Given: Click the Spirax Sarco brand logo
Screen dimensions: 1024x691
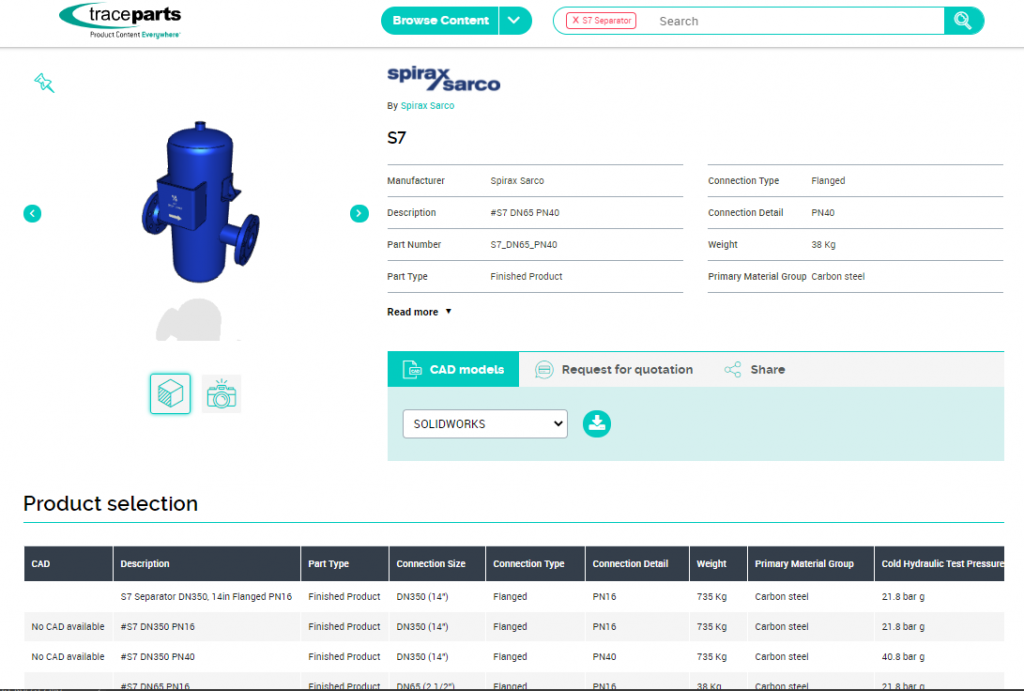Looking at the screenshot, I should 443,80.
